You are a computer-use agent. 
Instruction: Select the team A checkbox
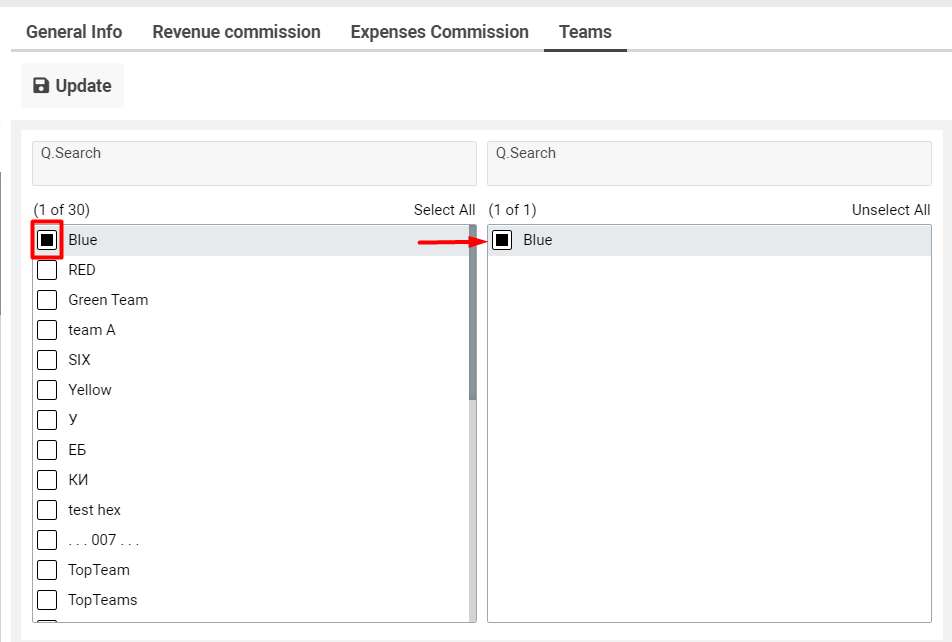[47, 329]
